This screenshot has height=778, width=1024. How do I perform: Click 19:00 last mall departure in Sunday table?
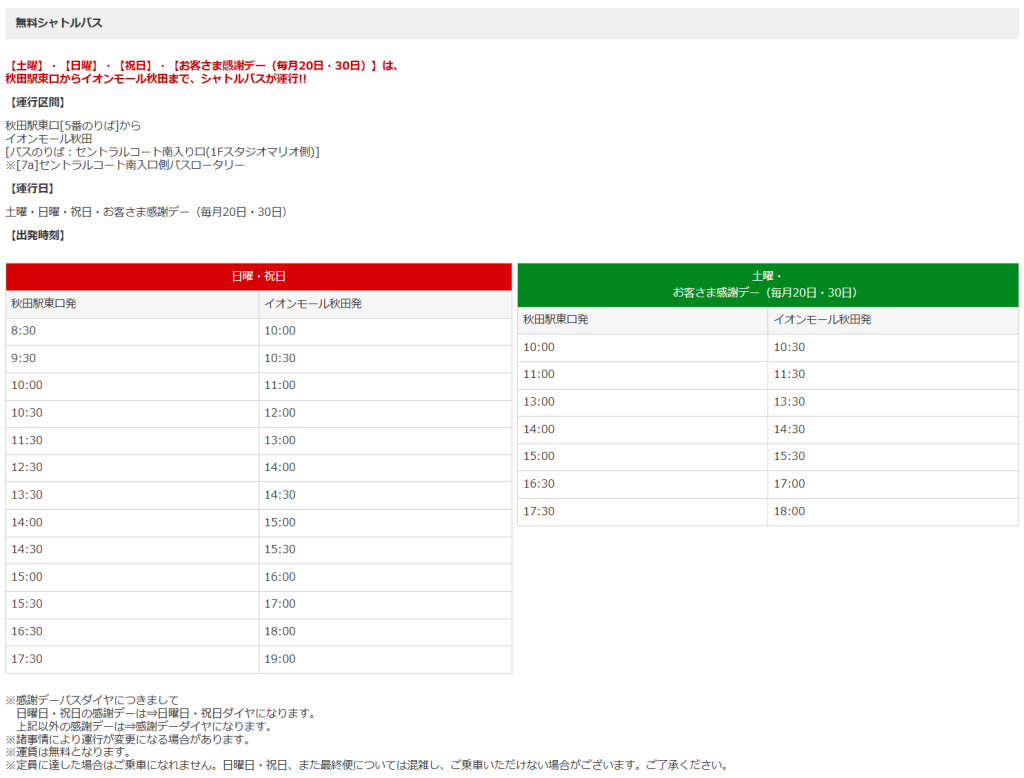tap(280, 659)
